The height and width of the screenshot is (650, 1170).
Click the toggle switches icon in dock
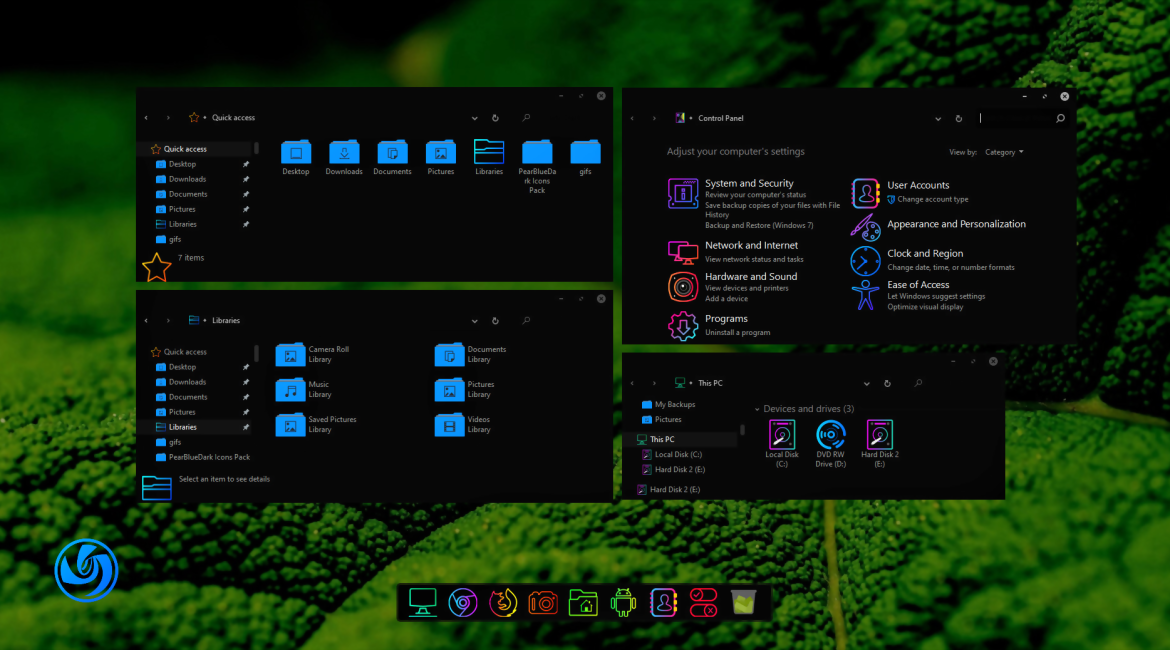tap(703, 602)
